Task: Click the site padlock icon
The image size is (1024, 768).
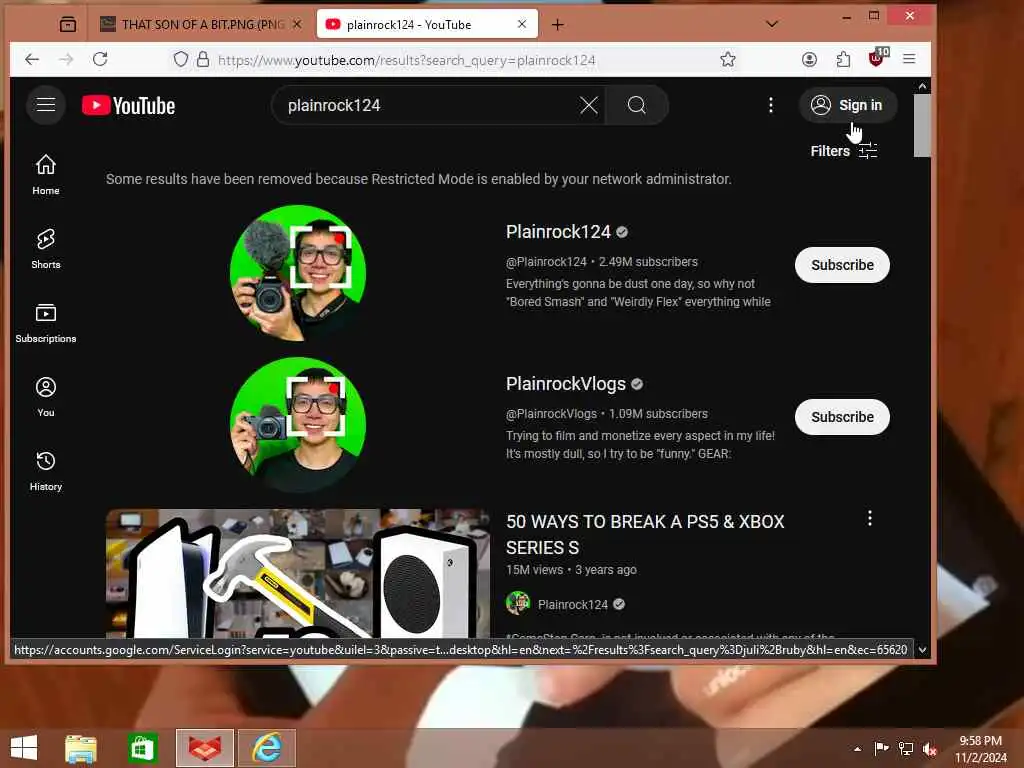Action: pos(203,59)
